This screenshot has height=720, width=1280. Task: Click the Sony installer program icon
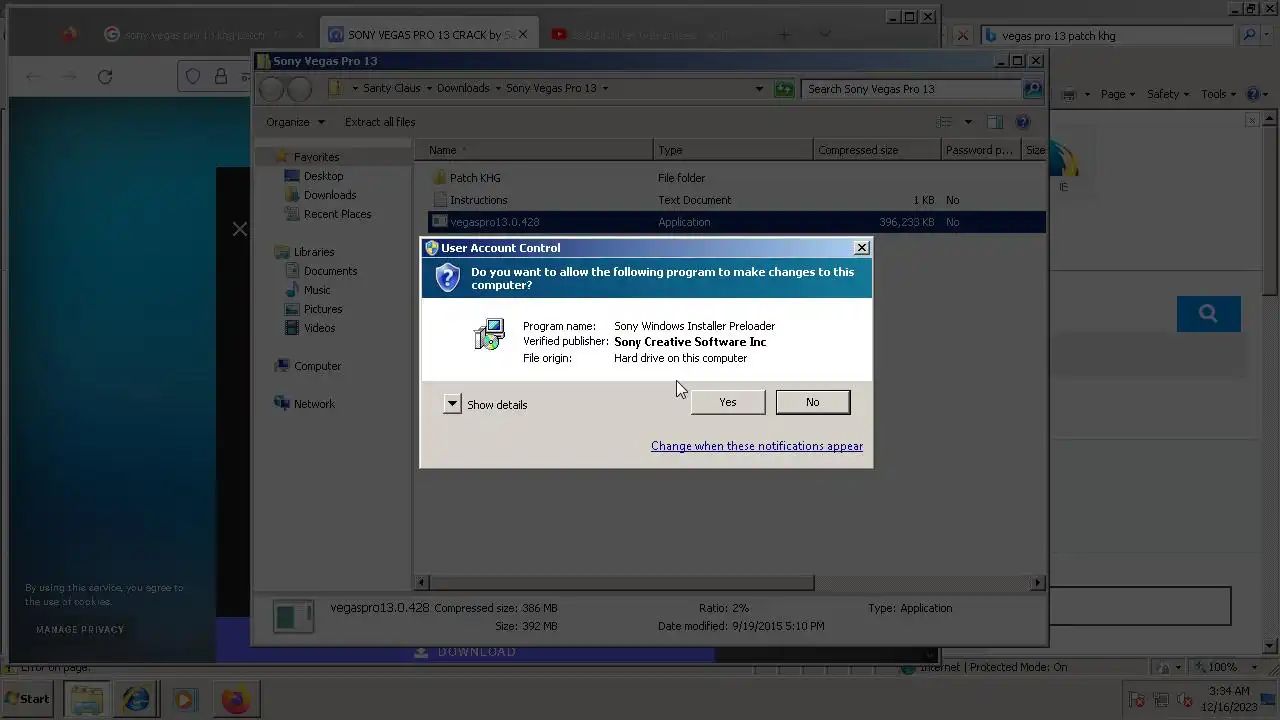click(x=489, y=334)
